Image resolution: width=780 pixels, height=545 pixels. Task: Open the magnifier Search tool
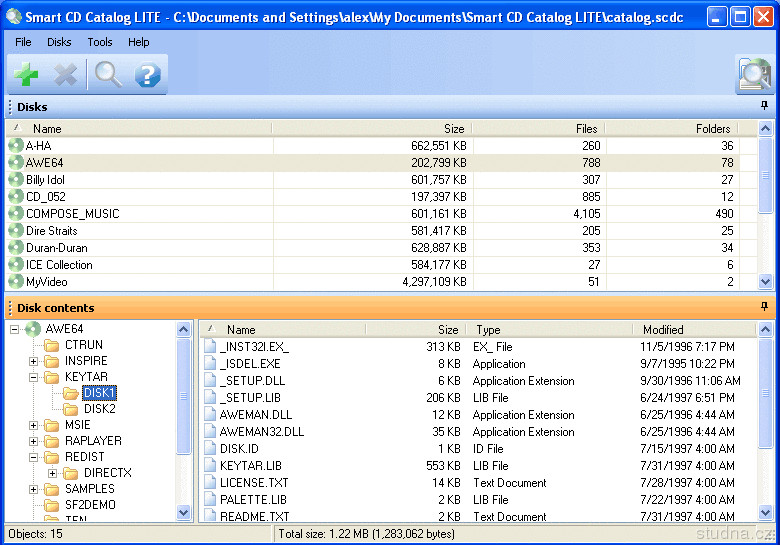click(x=108, y=75)
